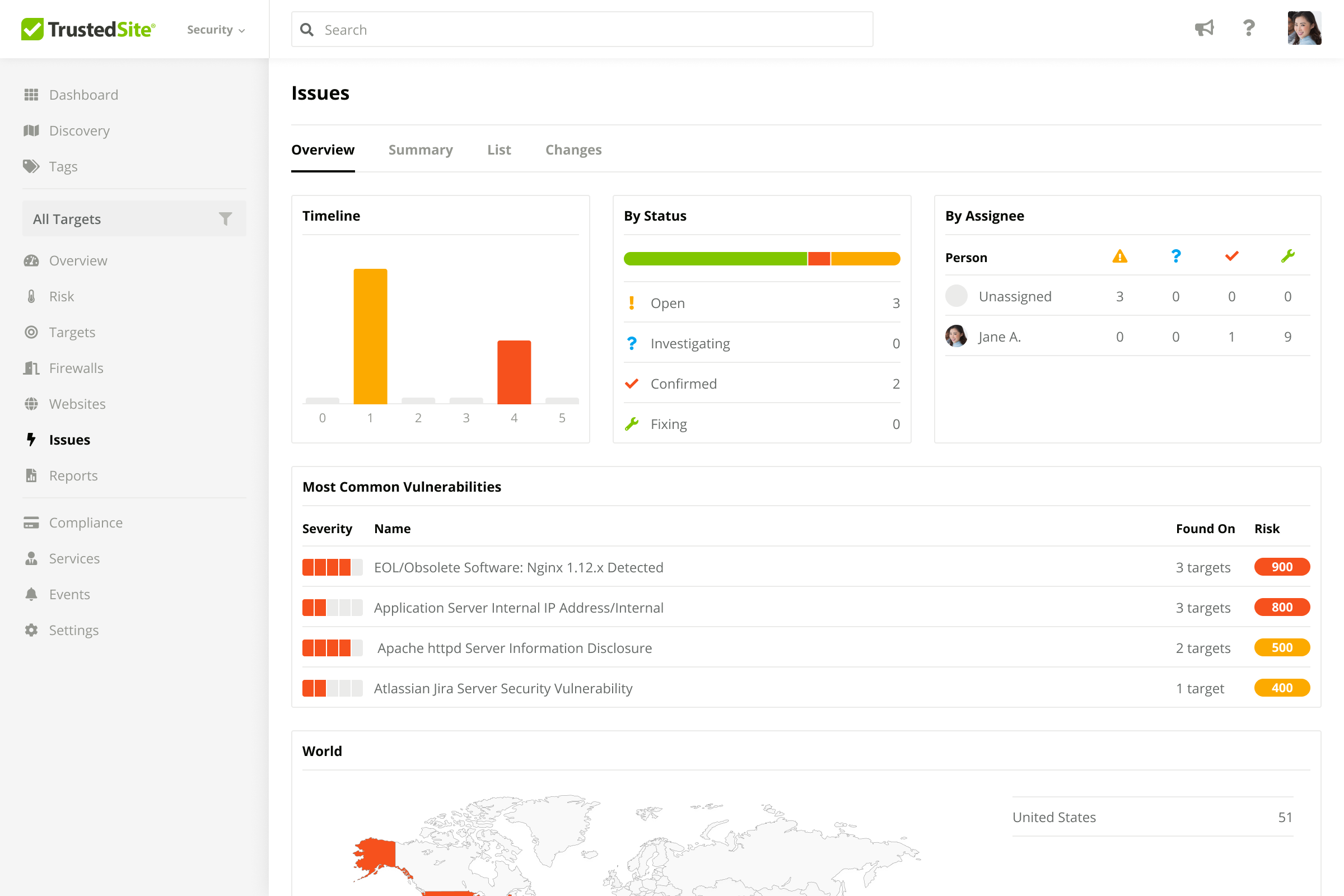
Task: Click the Discovery map icon in sidebar
Action: [31, 131]
